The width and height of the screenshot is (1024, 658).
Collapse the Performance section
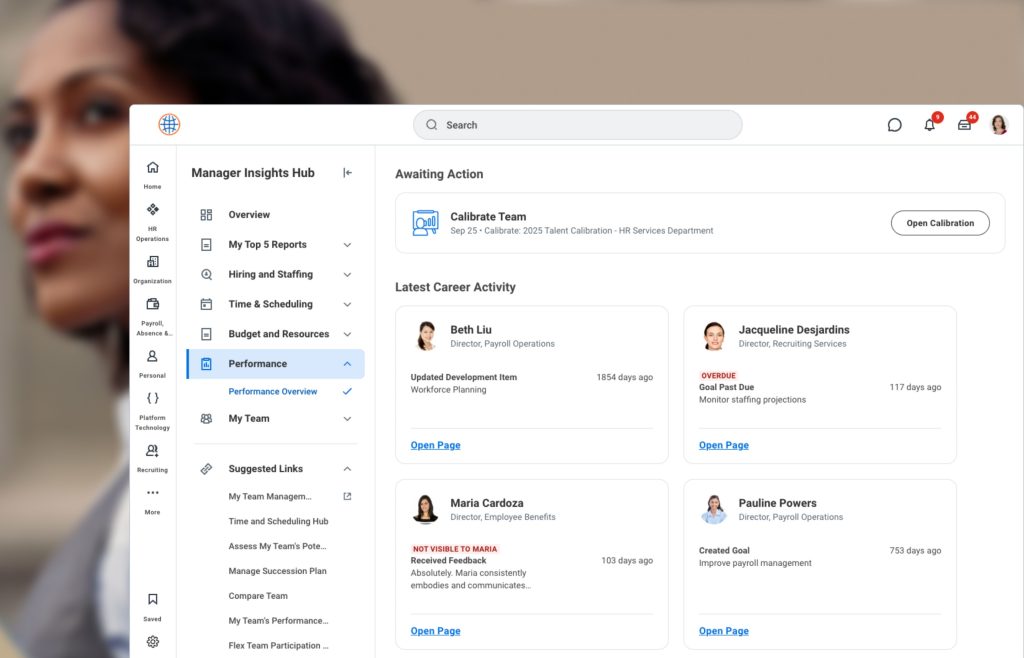click(x=347, y=363)
